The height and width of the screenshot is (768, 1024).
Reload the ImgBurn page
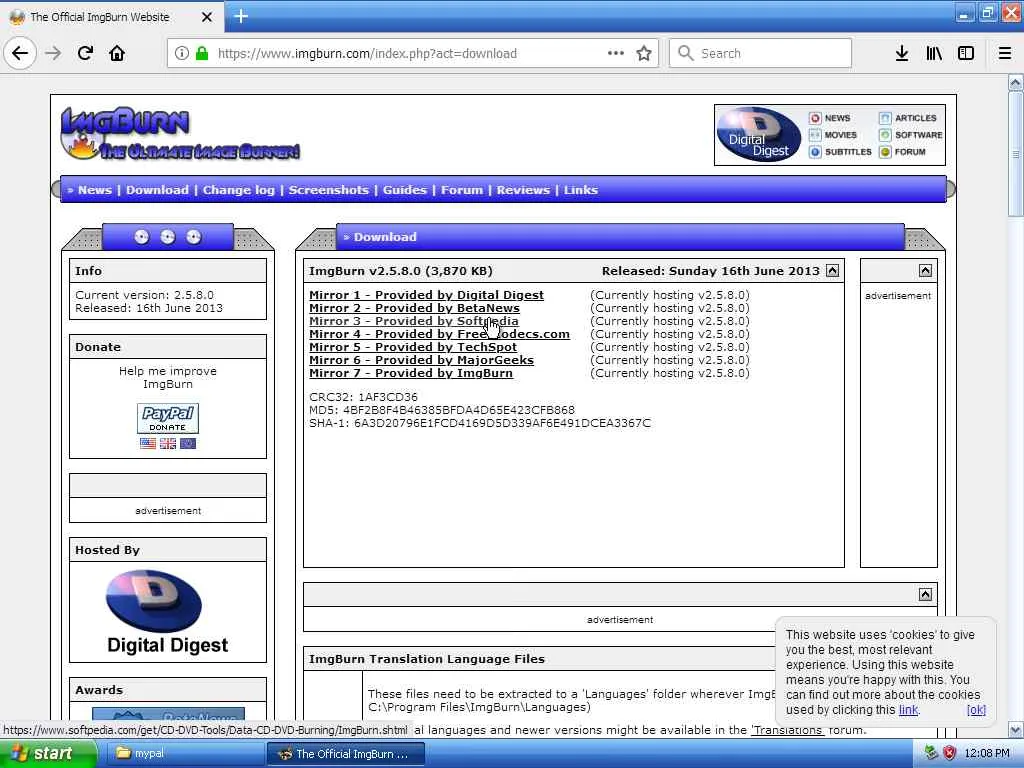pyautogui.click(x=86, y=53)
